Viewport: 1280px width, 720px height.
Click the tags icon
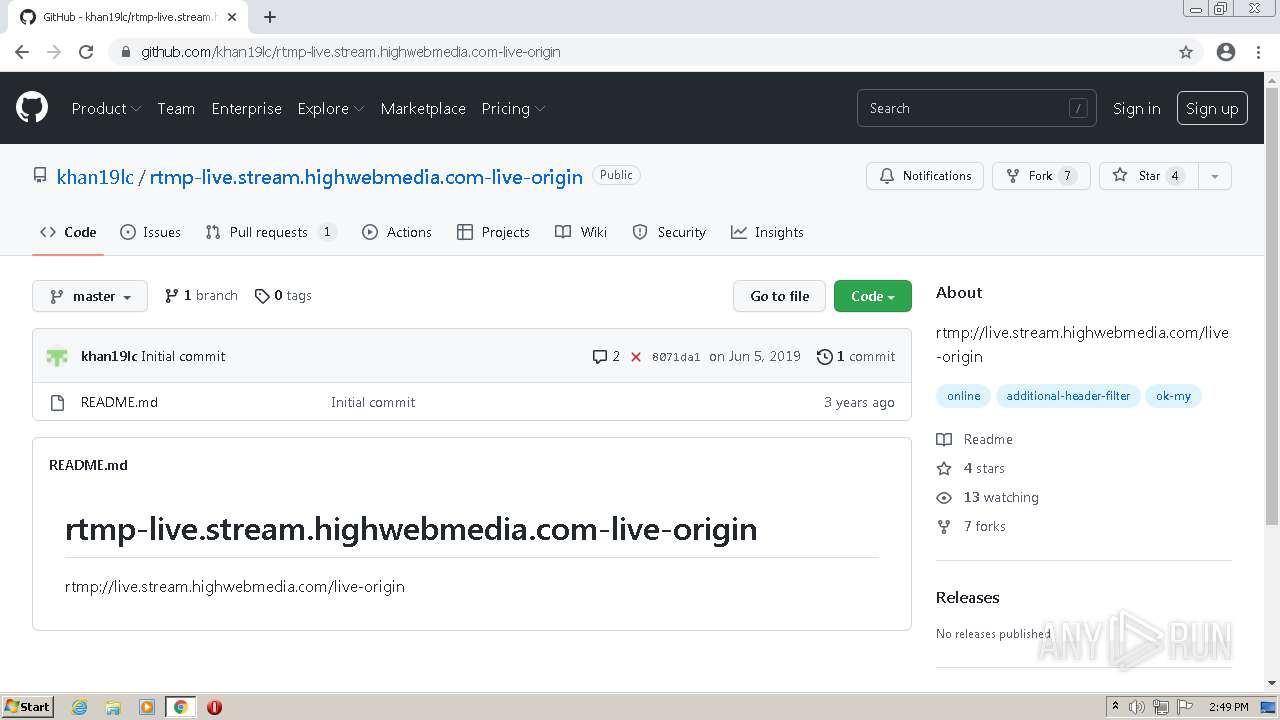tap(262, 296)
